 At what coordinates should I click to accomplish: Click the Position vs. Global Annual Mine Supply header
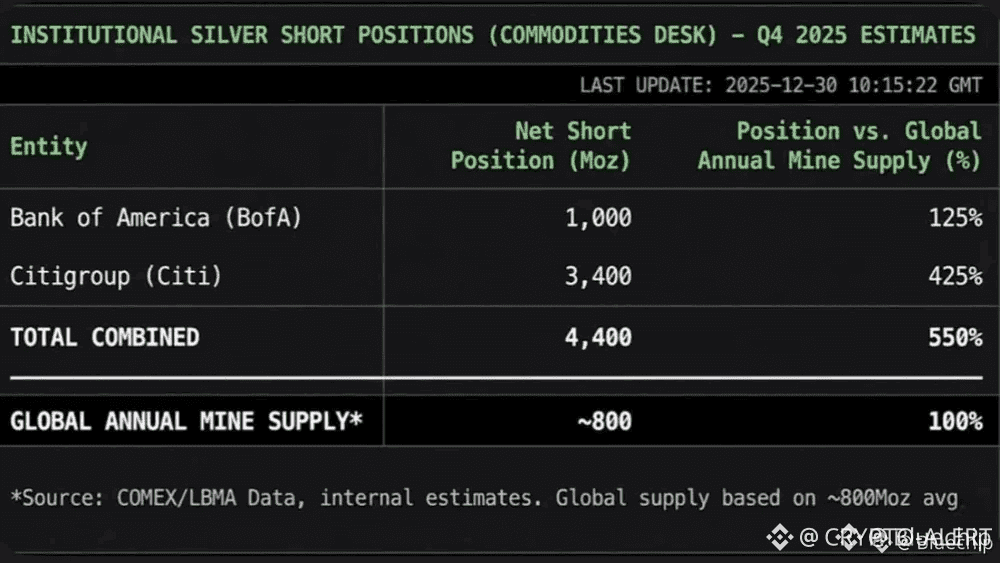839,146
